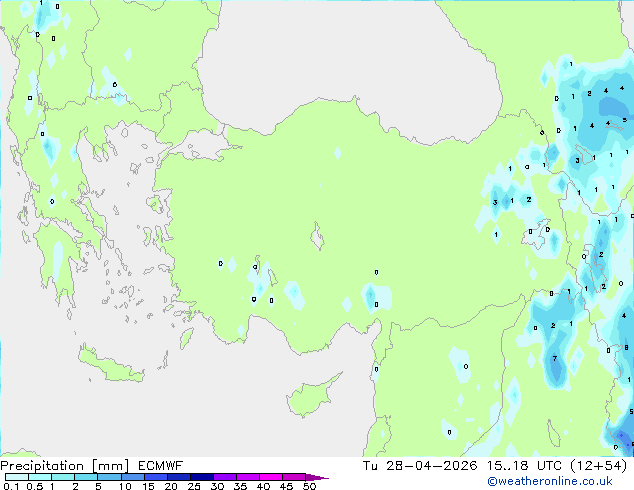The image size is (634, 490).
Task: Click the 1–2 mm legend swatch
Action: point(63,477)
